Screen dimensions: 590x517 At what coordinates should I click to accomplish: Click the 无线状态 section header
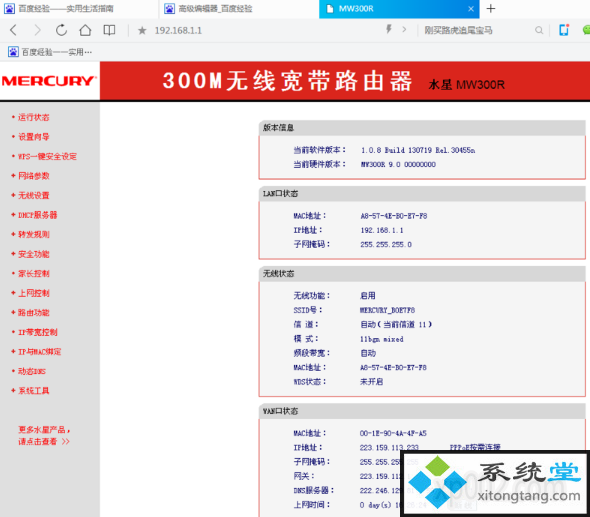coord(422,274)
